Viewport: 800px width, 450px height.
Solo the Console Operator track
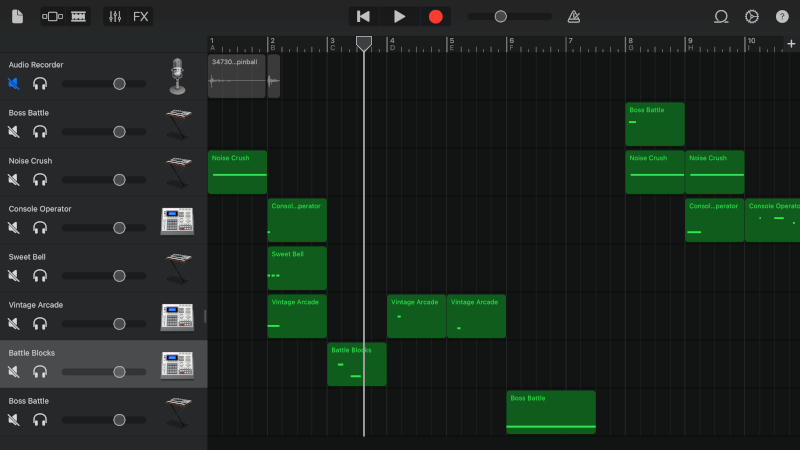pos(40,228)
